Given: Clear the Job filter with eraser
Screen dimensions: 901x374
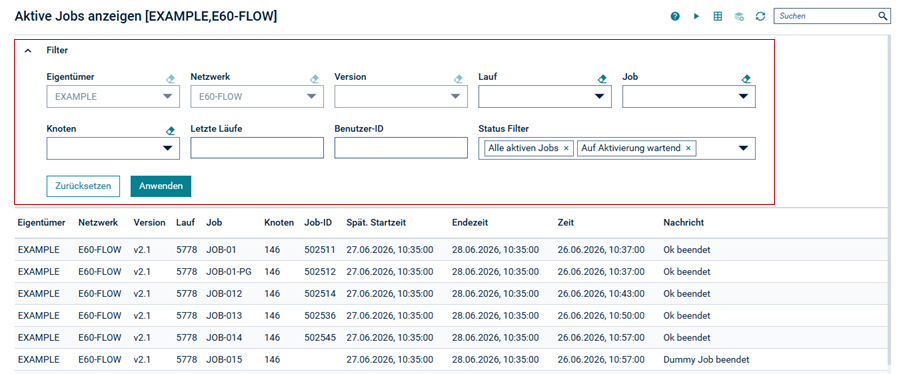Looking at the screenshot, I should click(x=746, y=79).
